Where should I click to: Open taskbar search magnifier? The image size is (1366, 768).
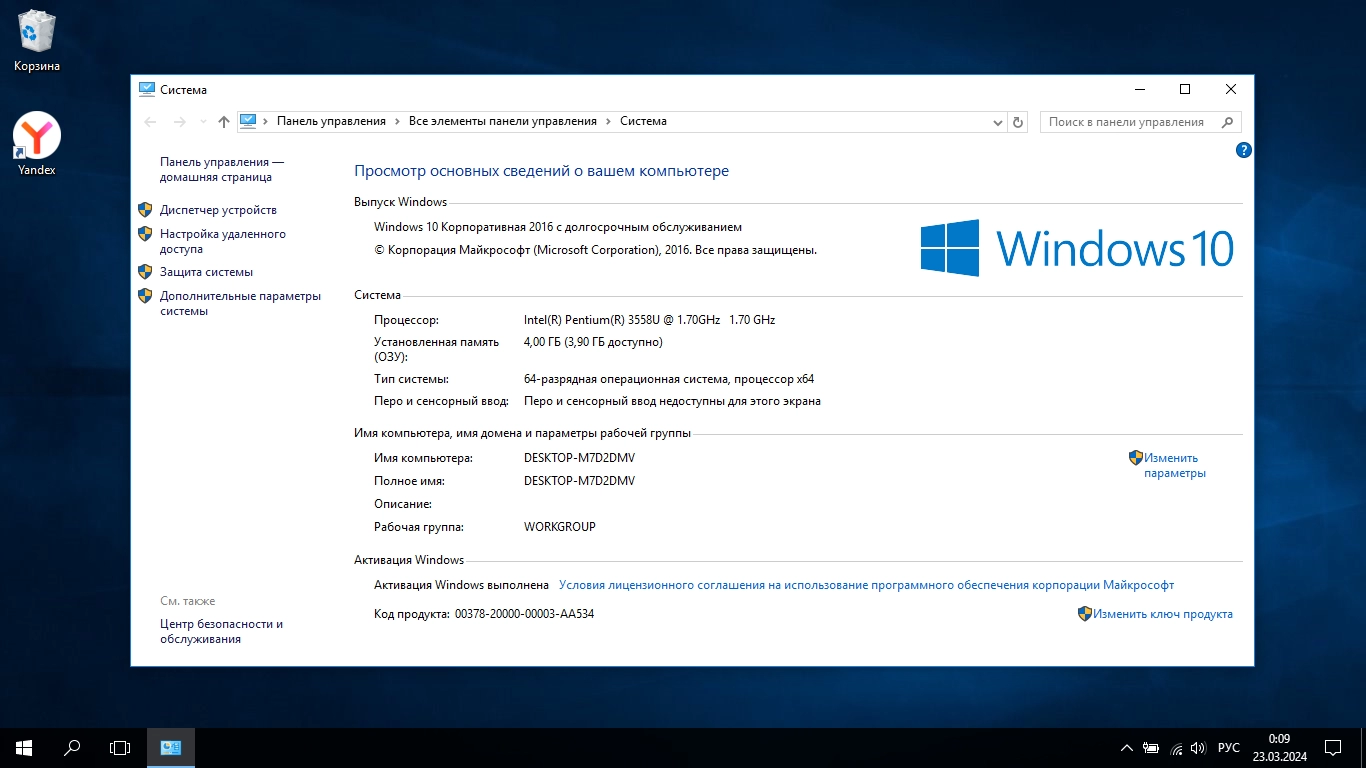click(72, 747)
